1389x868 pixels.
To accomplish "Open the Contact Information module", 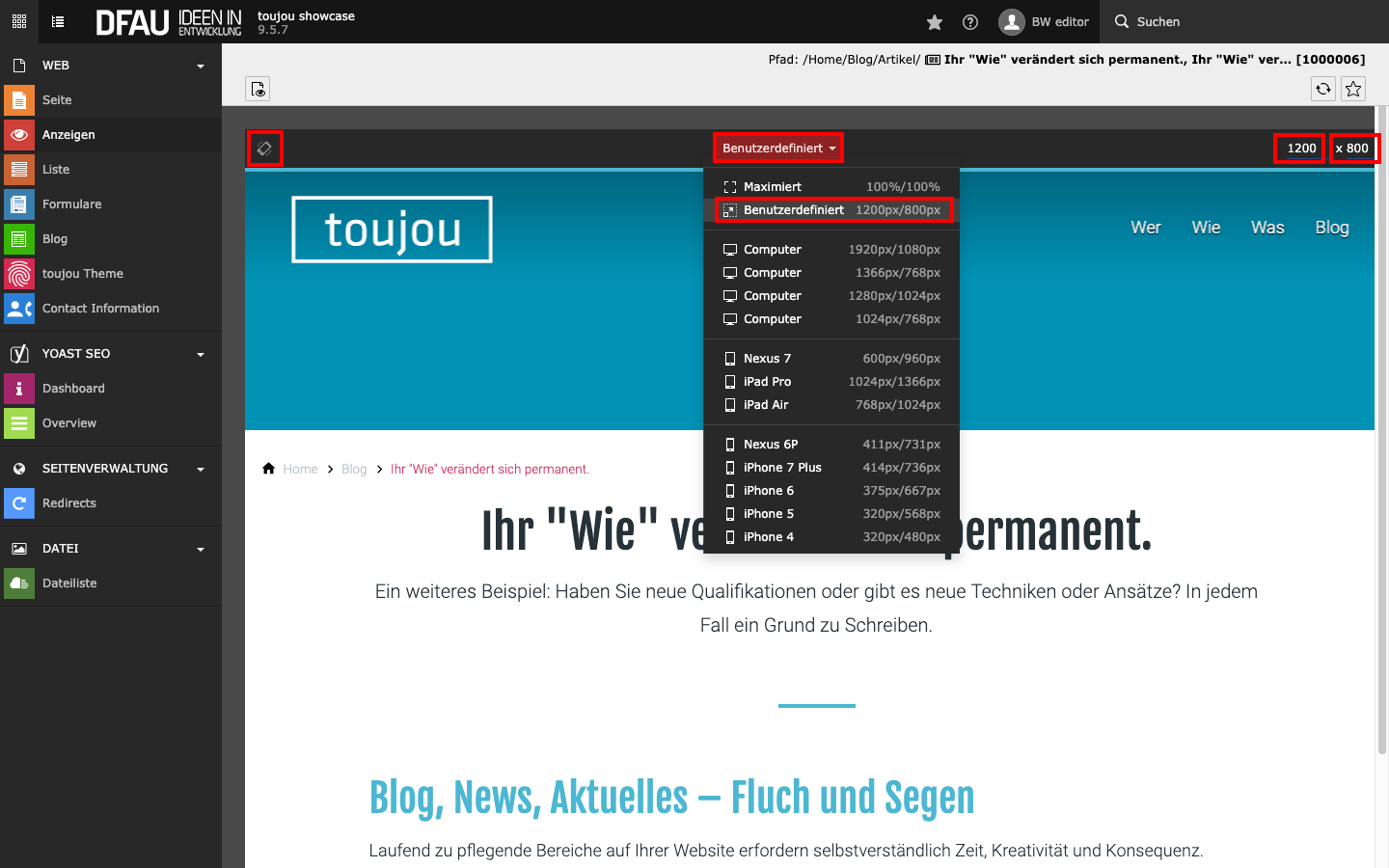I will tap(100, 309).
